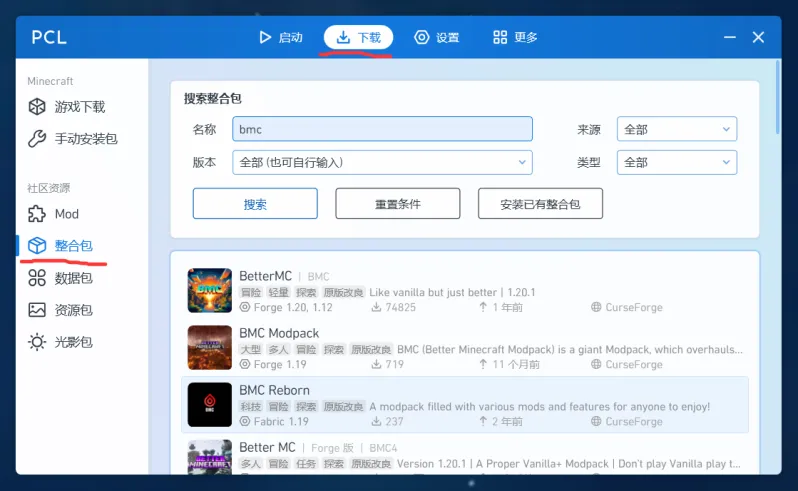Click the 74825 download count icon
The image size is (798, 491).
click(376, 307)
